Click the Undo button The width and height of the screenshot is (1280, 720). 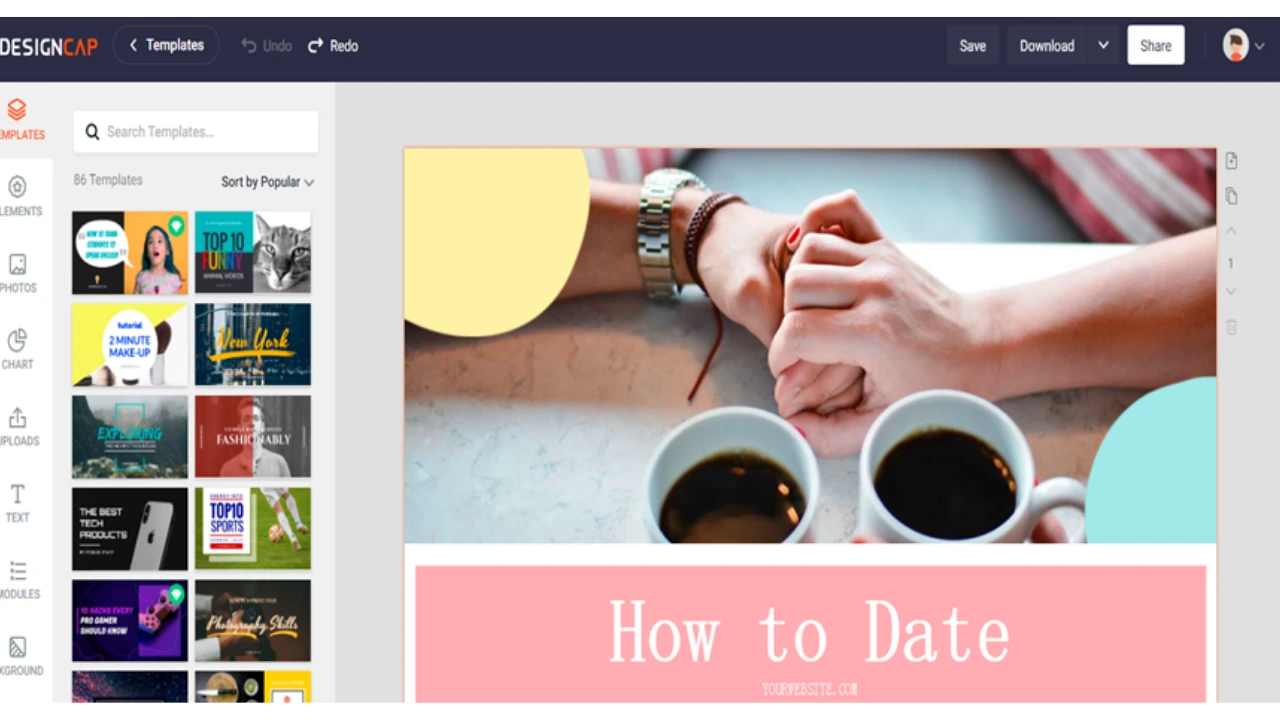(x=267, y=46)
